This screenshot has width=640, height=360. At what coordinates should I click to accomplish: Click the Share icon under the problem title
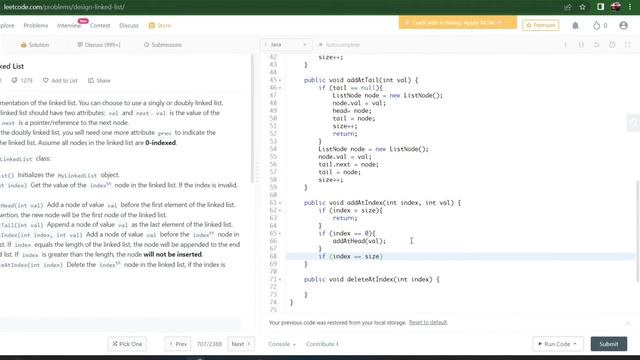point(91,80)
